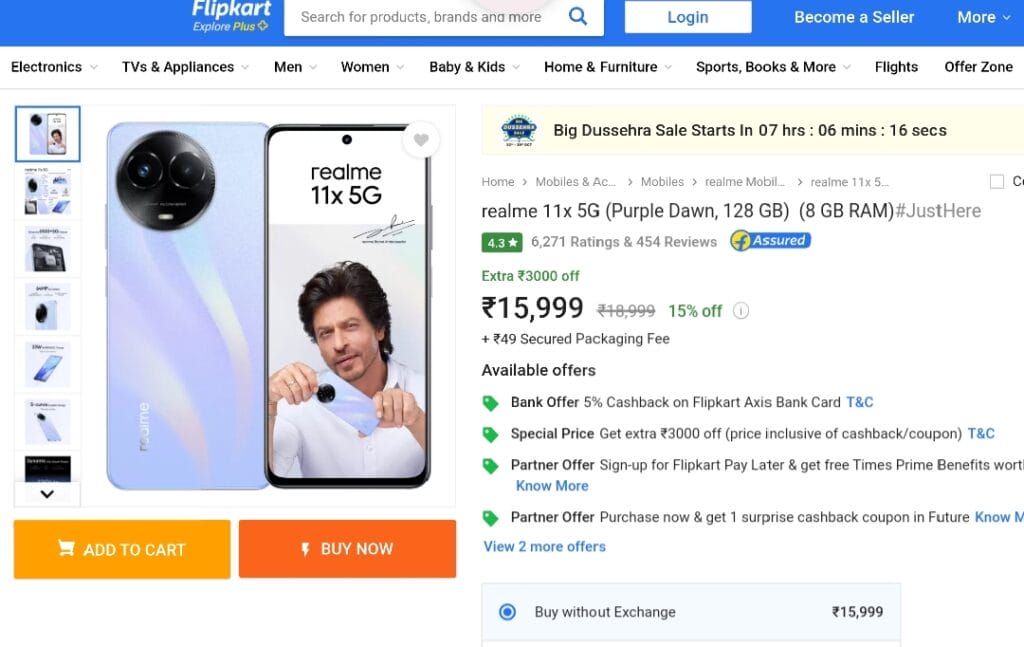Open the Flights menu item
The width and height of the screenshot is (1024, 647).
896,67
